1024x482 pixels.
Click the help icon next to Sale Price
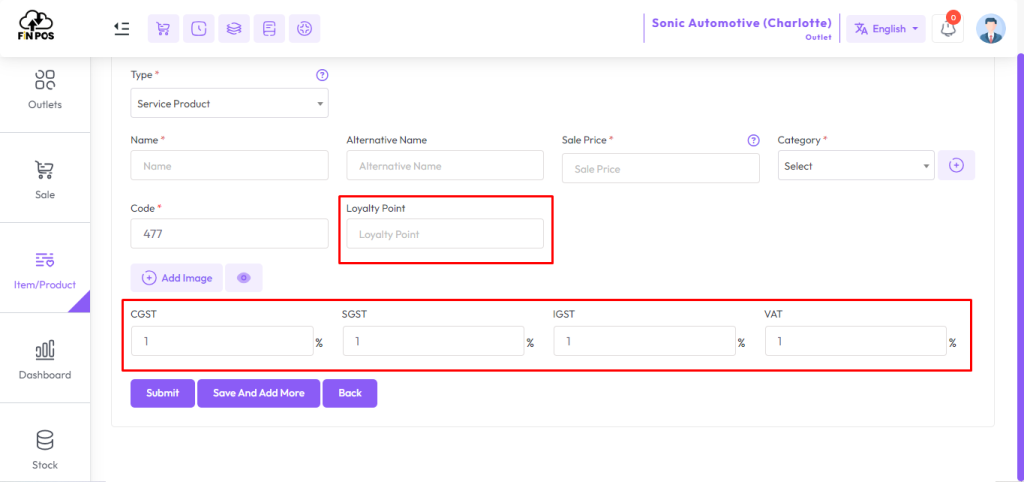click(x=754, y=140)
